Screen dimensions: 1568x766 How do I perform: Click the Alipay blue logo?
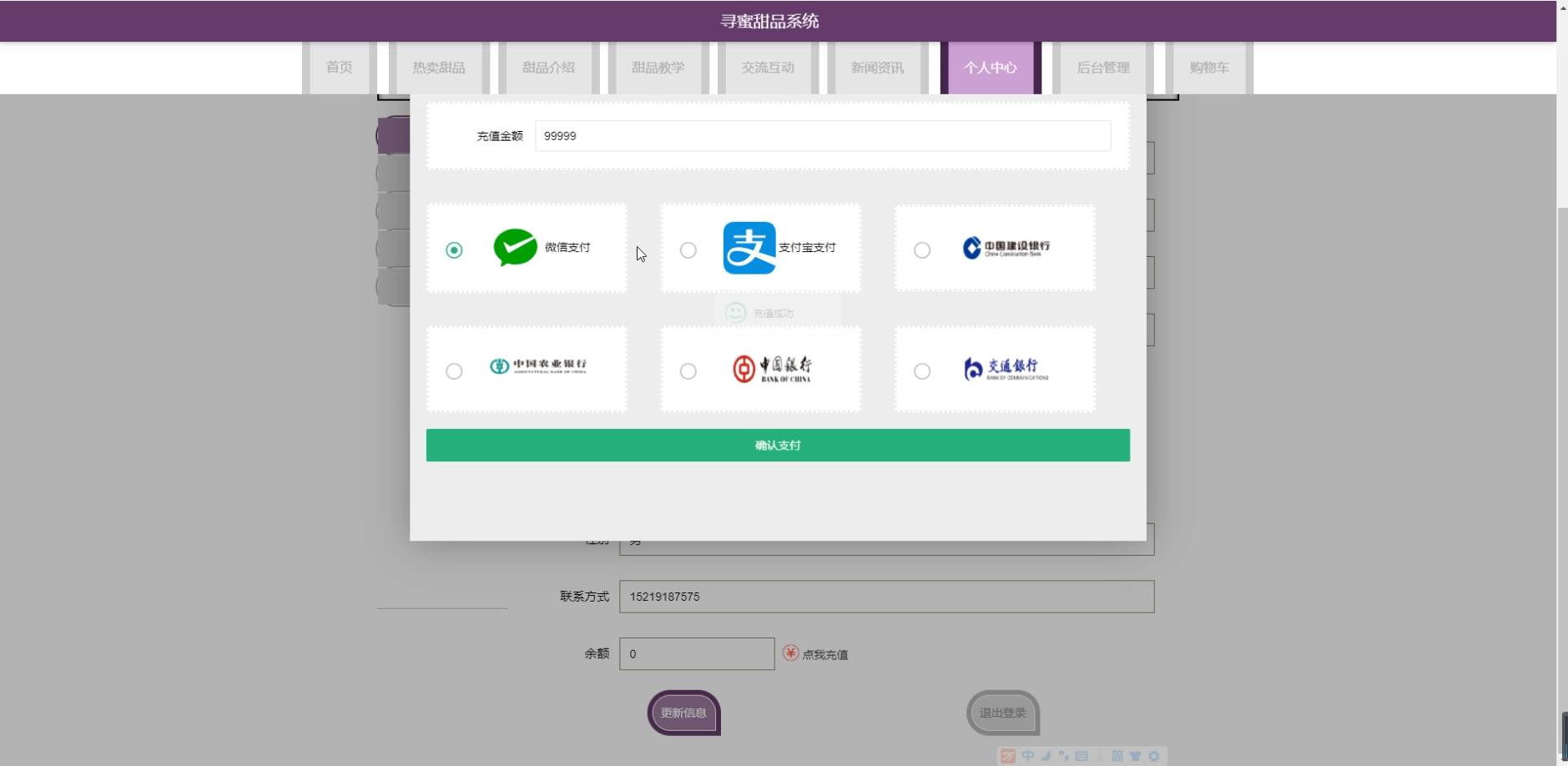pos(749,248)
